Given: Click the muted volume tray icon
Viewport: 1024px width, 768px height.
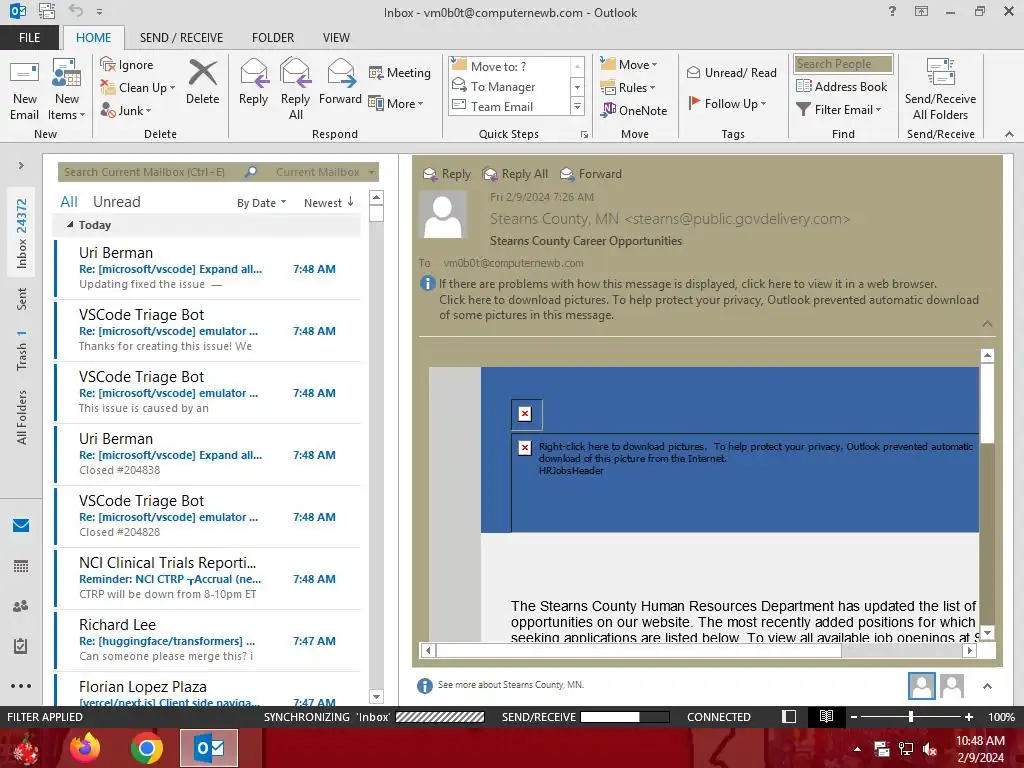Looking at the screenshot, I should (x=930, y=749).
